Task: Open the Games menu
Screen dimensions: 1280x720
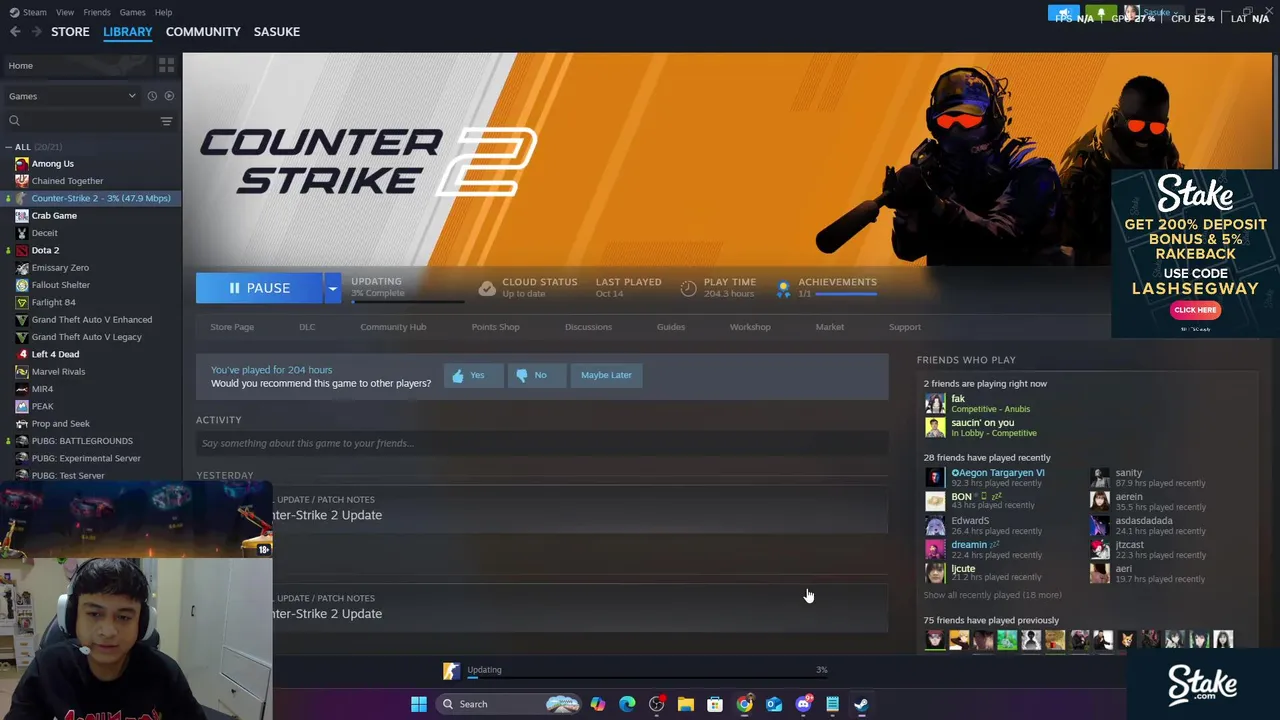Action: tap(132, 12)
